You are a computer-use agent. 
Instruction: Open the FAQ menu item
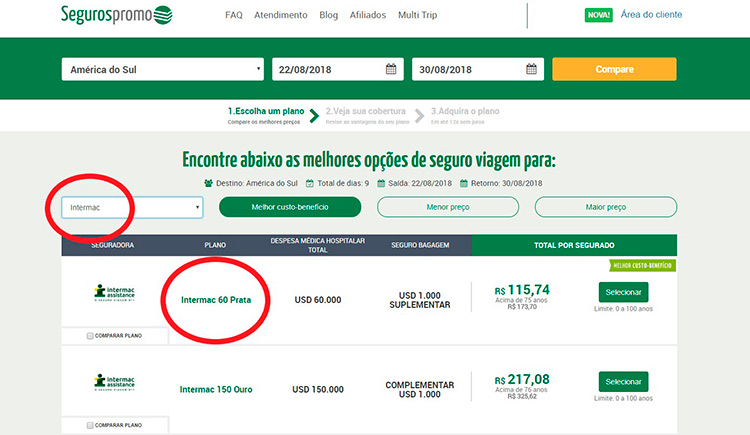234,16
